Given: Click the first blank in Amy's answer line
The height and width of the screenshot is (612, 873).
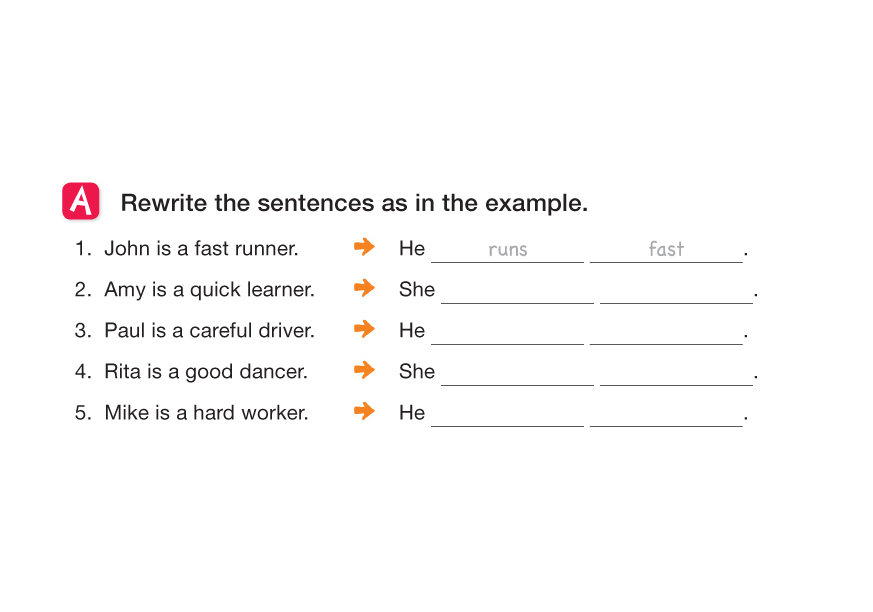Looking at the screenshot, I should (517, 291).
